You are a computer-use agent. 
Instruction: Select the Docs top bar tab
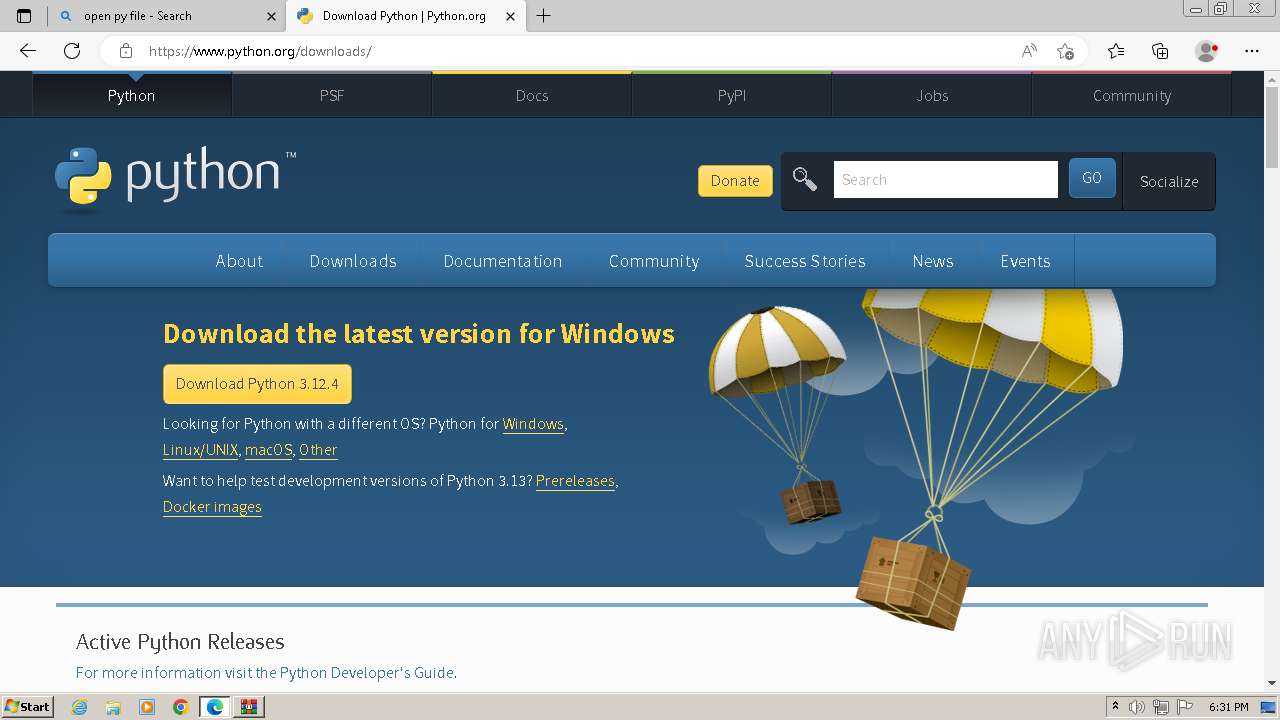[x=532, y=95]
